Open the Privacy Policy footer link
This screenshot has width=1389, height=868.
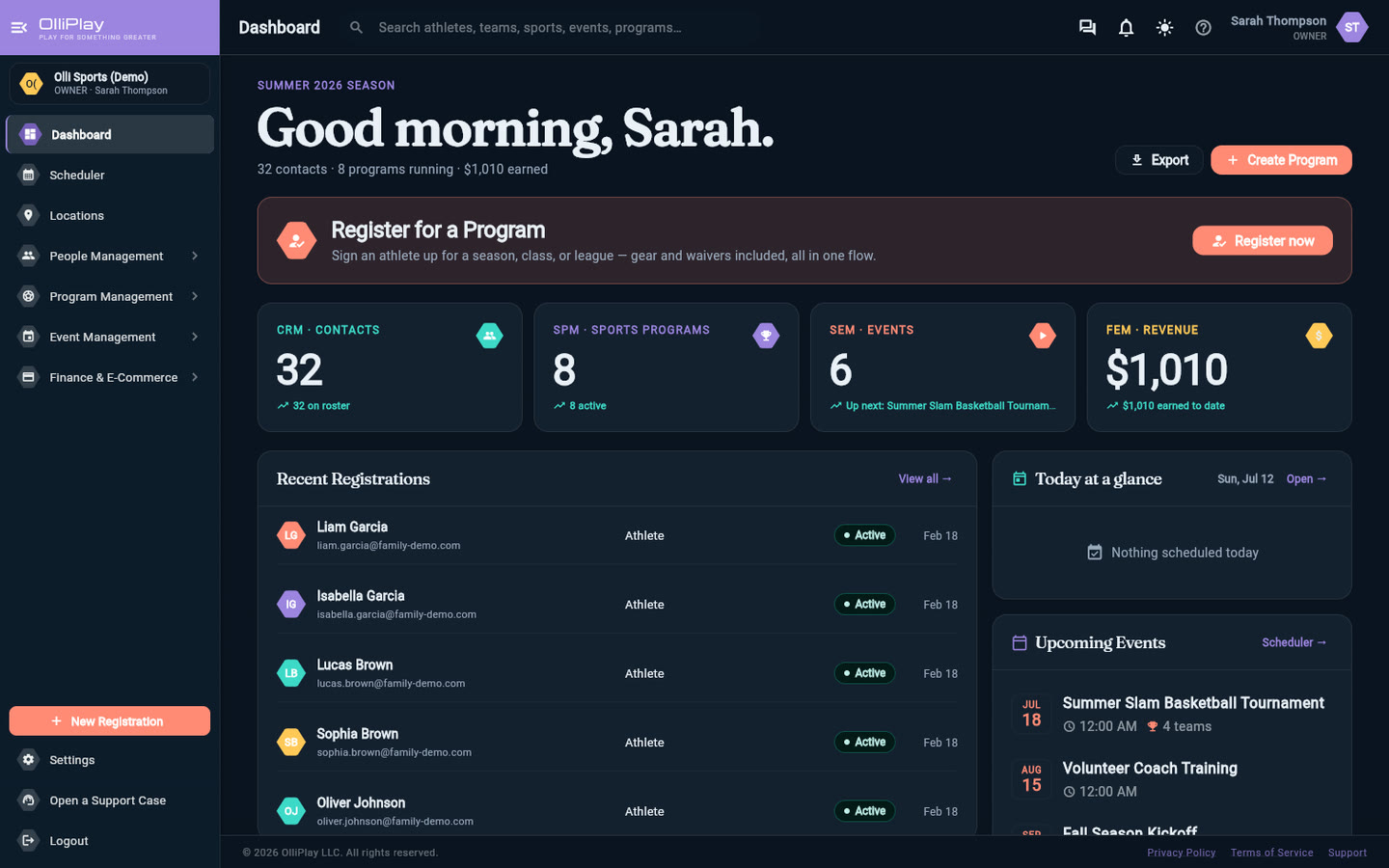click(x=1182, y=853)
